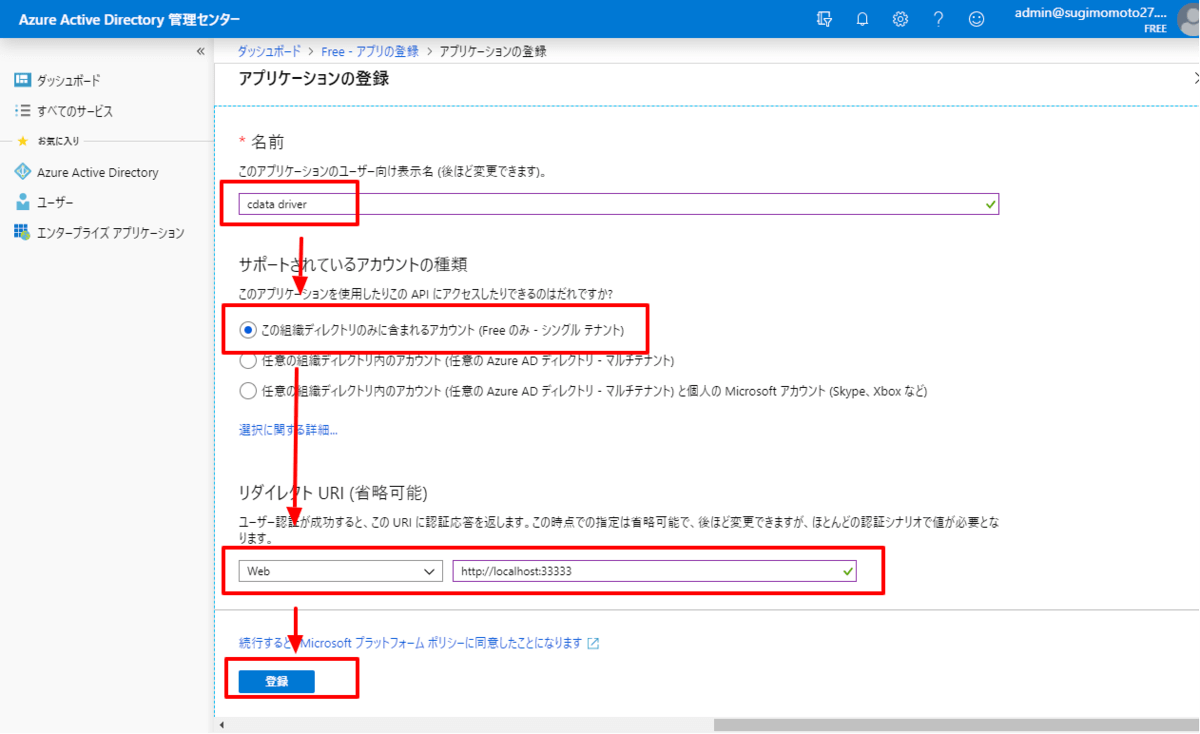Click the redirect URI localhost input field
The width and height of the screenshot is (1200, 734).
click(655, 571)
